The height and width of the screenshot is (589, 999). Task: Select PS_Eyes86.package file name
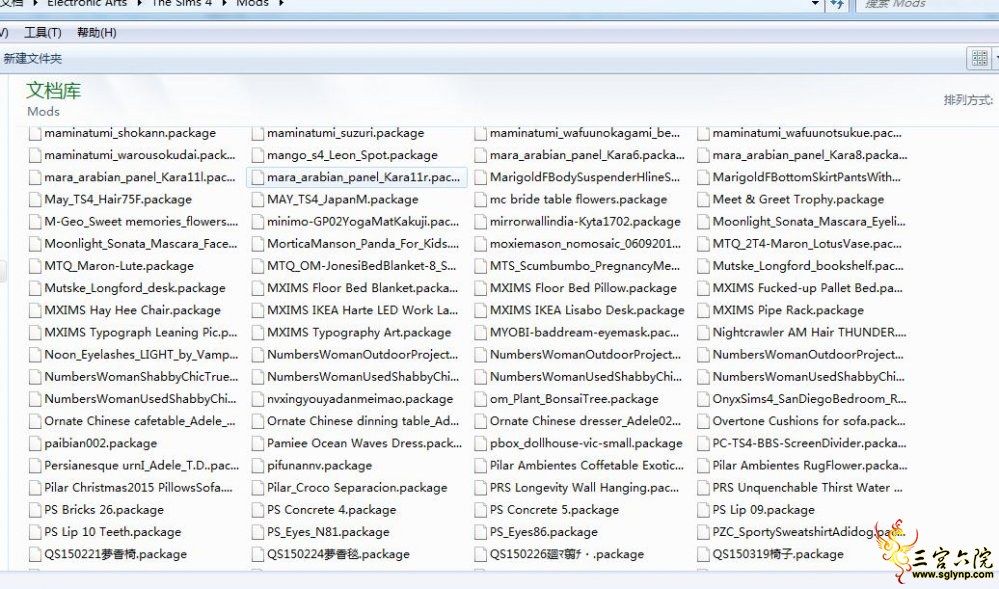click(x=543, y=532)
